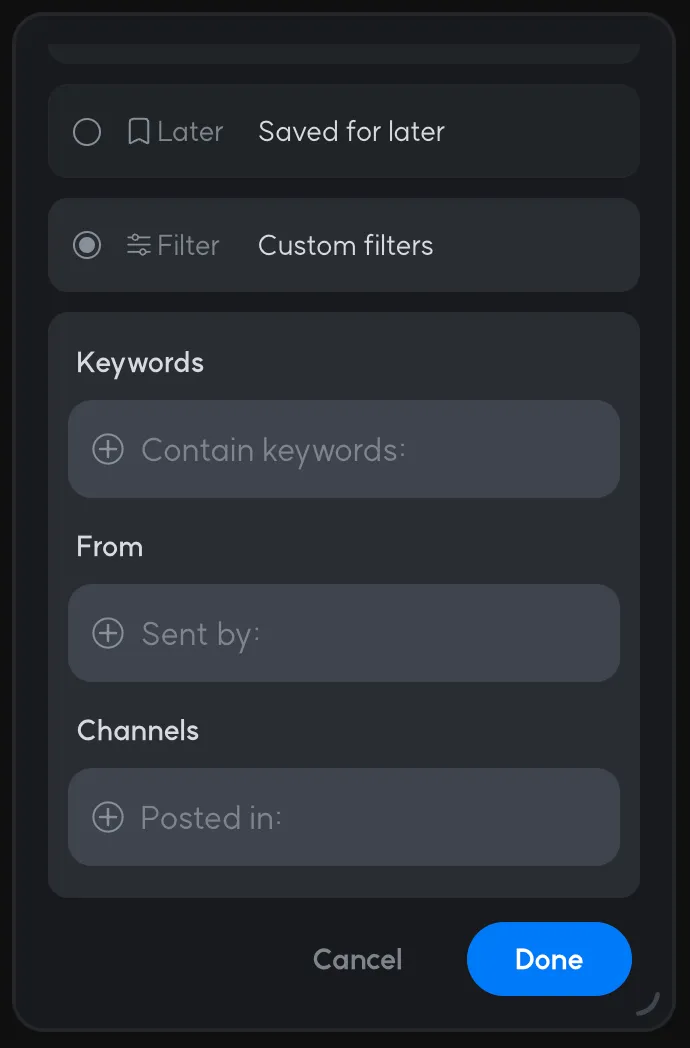
Task: Click the From section heading
Action: tap(110, 547)
